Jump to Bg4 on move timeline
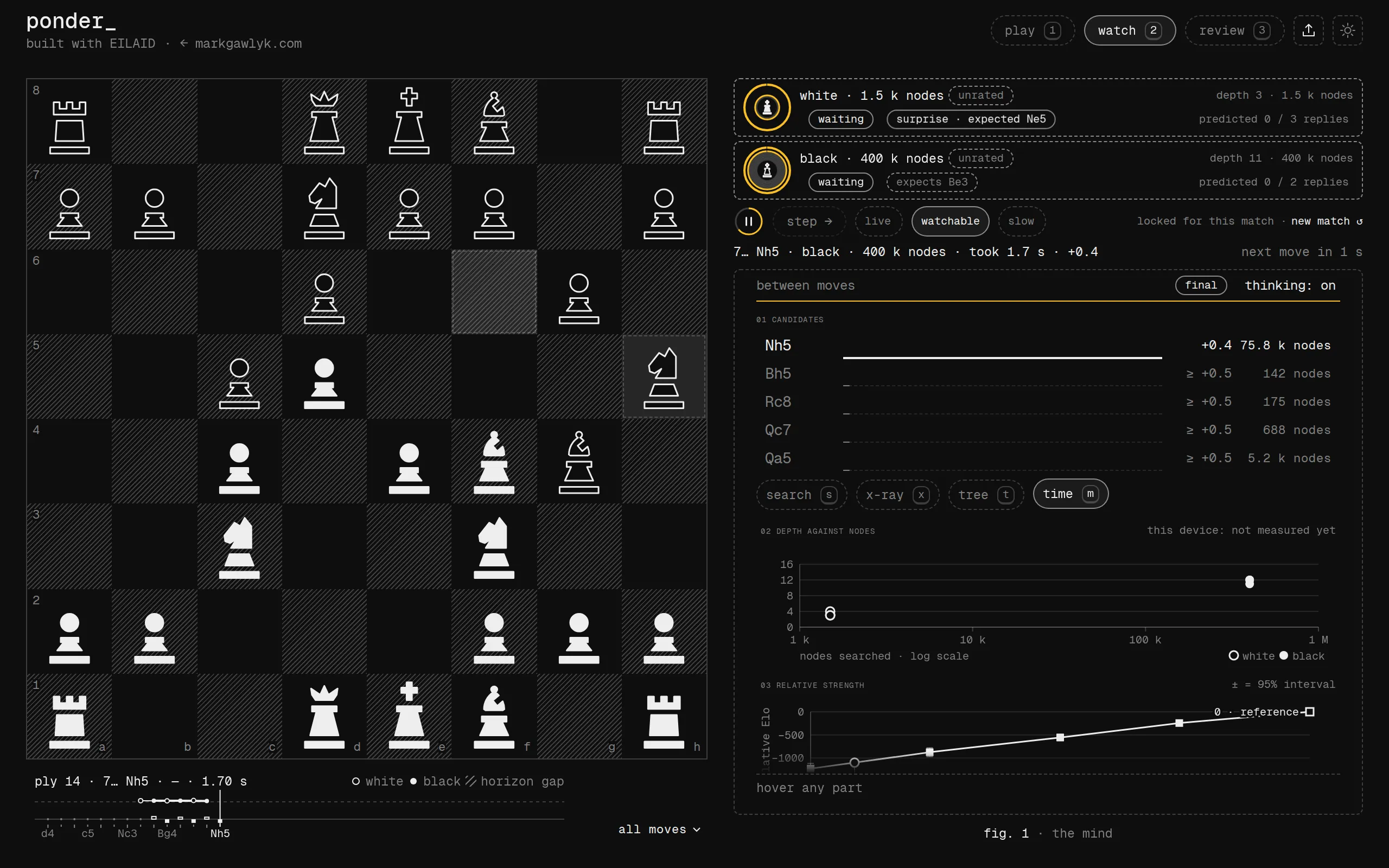The image size is (1389, 868). 167,833
